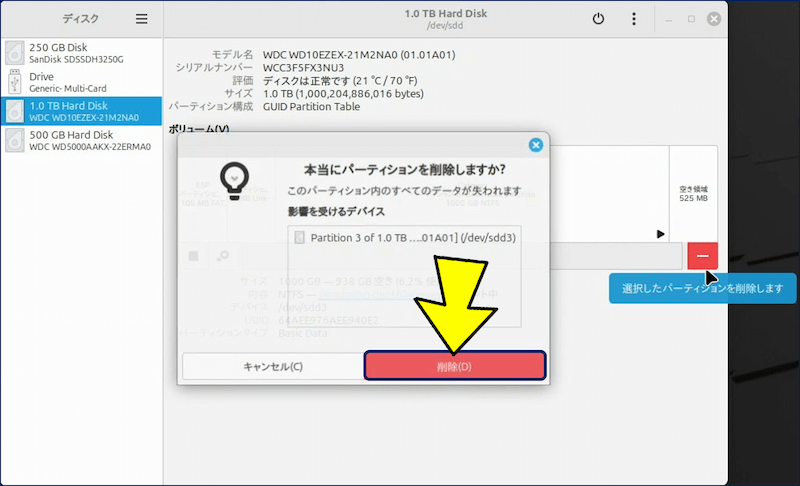Viewport: 800px width, 486px height.
Task: Close the delete confirmation dialog
Action: click(x=535, y=145)
